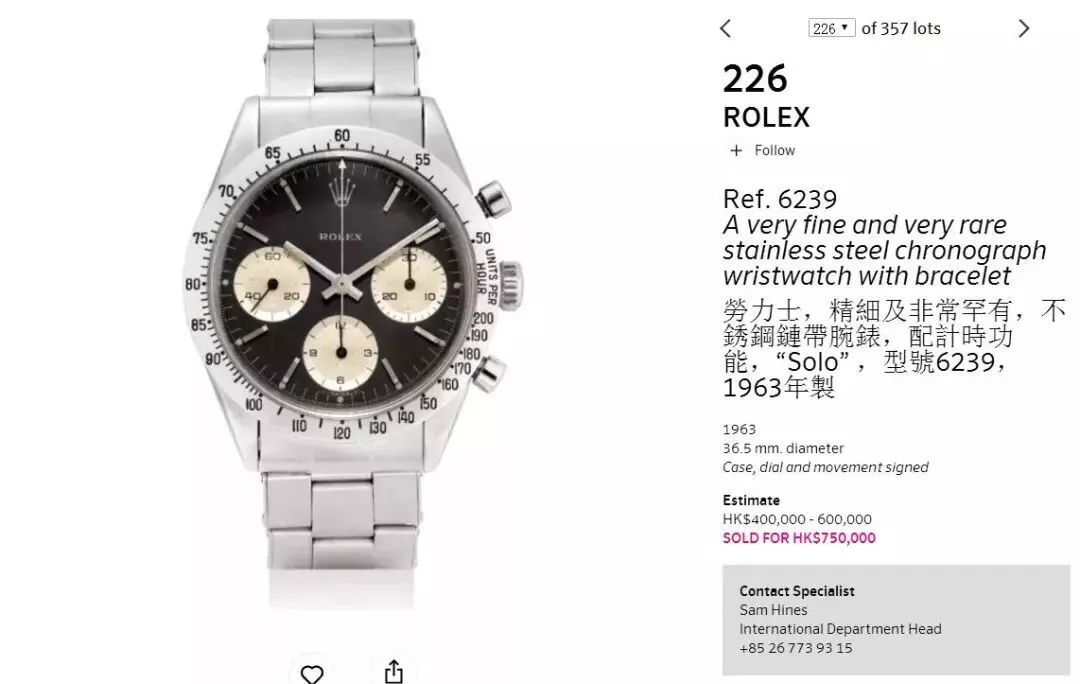Click the Contact Specialist heading
The image size is (1080, 684).
(797, 591)
